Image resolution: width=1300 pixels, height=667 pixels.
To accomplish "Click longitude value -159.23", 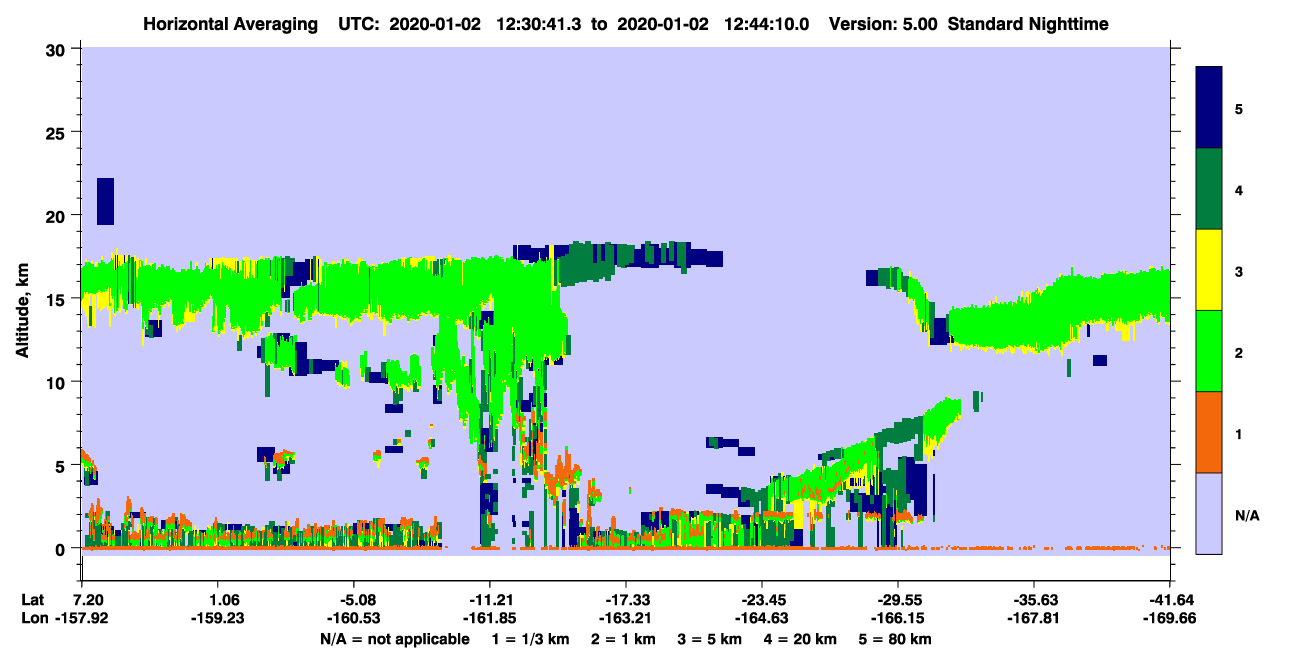I will coord(218,618).
